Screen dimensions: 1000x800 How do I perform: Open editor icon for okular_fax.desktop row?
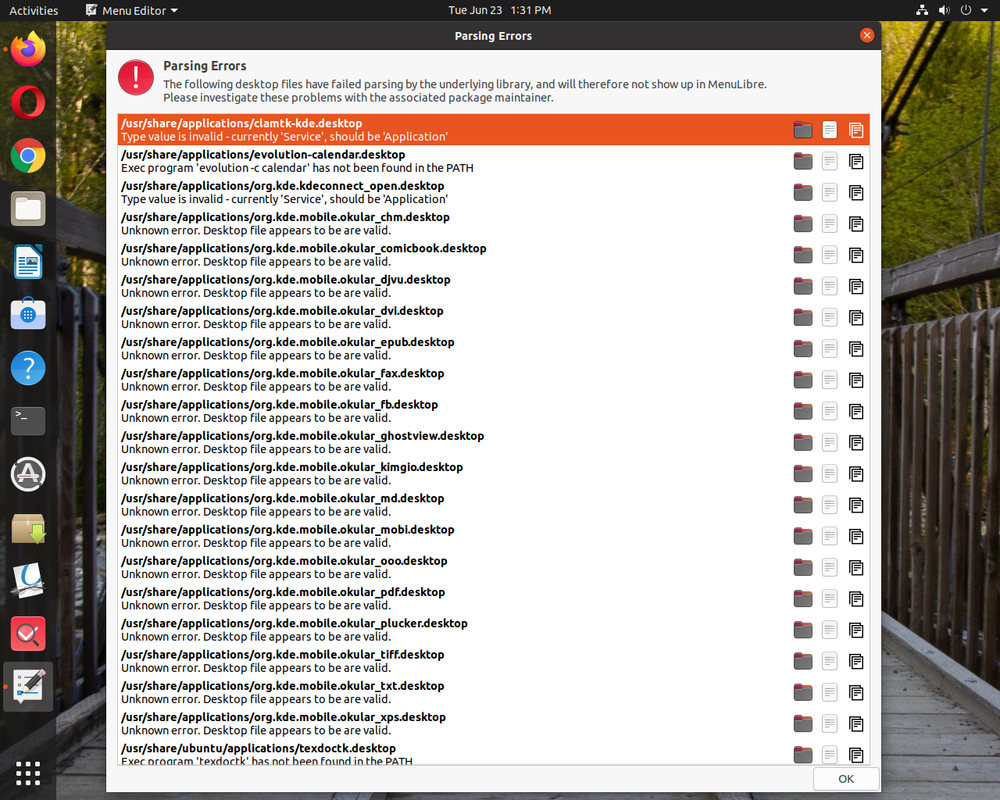coord(829,380)
